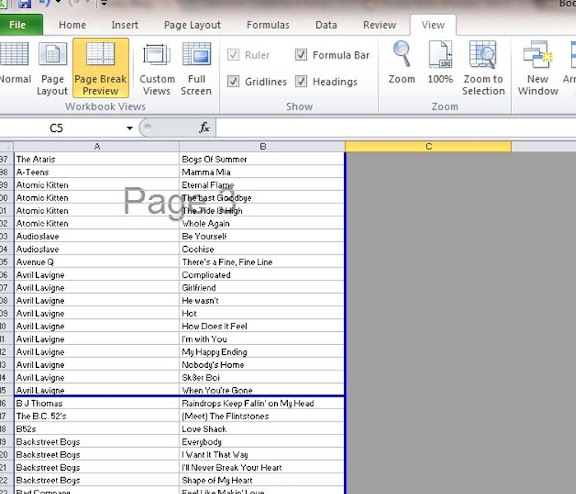This screenshot has height=494, width=576.
Task: Uncheck the Headings checkbox
Action: point(301,81)
